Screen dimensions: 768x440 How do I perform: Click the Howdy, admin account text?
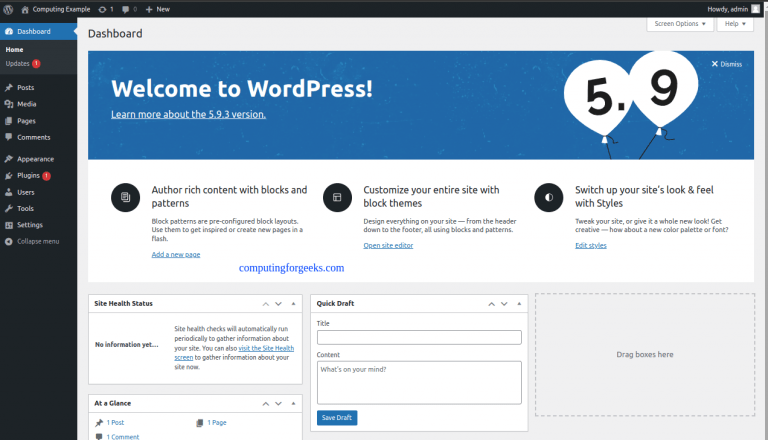tap(727, 9)
